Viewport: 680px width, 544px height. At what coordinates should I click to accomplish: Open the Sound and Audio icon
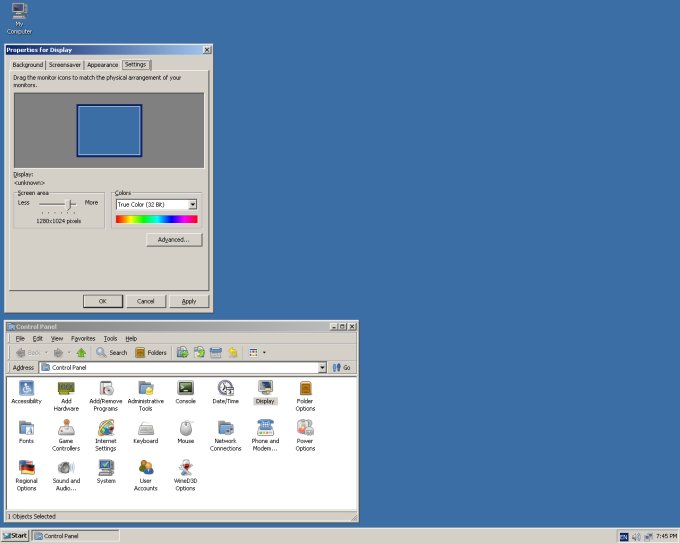pyautogui.click(x=66, y=475)
